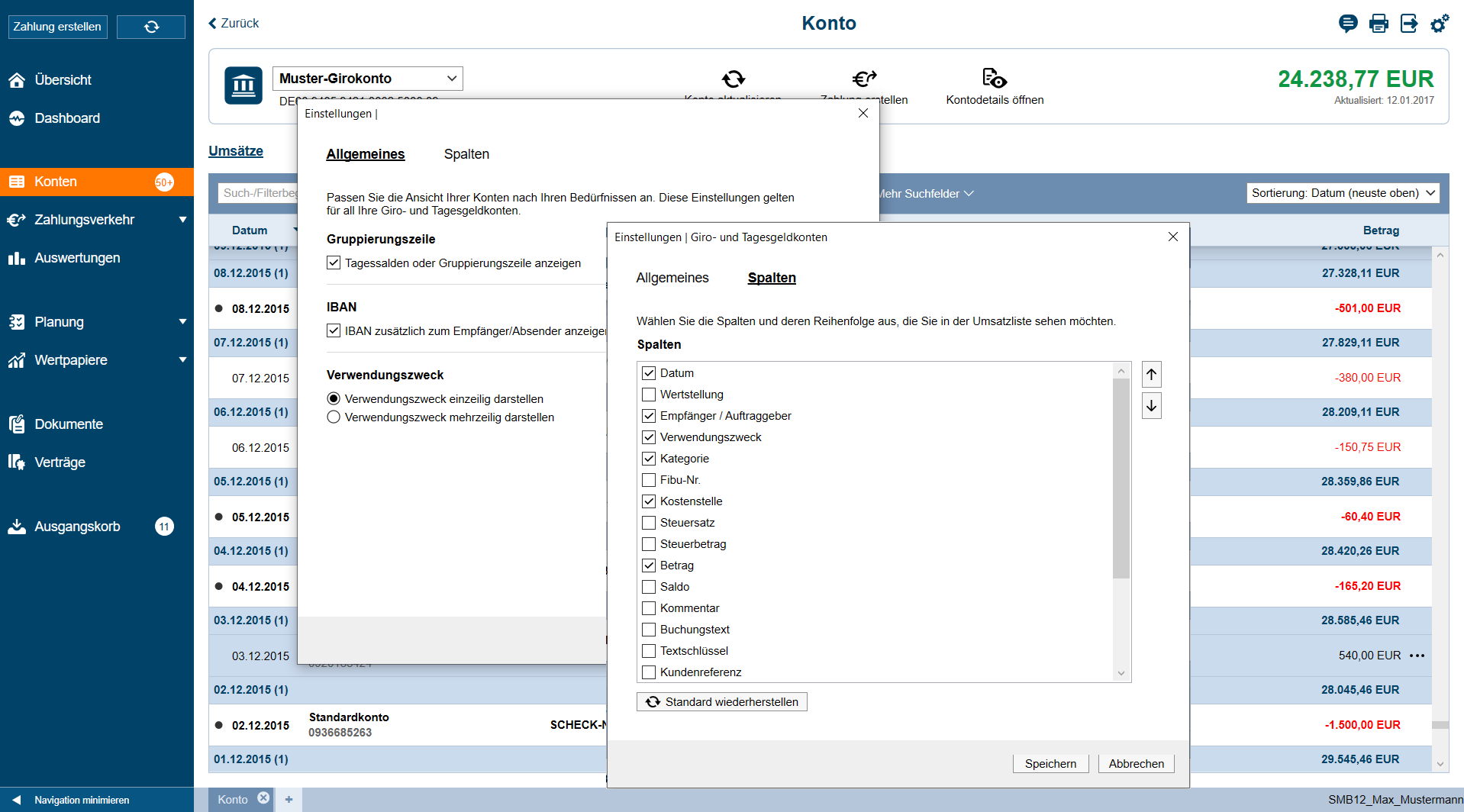Click the Spalten list scrollbar thumb
Screen dimensions: 1464x812
pyautogui.click(x=1121, y=478)
